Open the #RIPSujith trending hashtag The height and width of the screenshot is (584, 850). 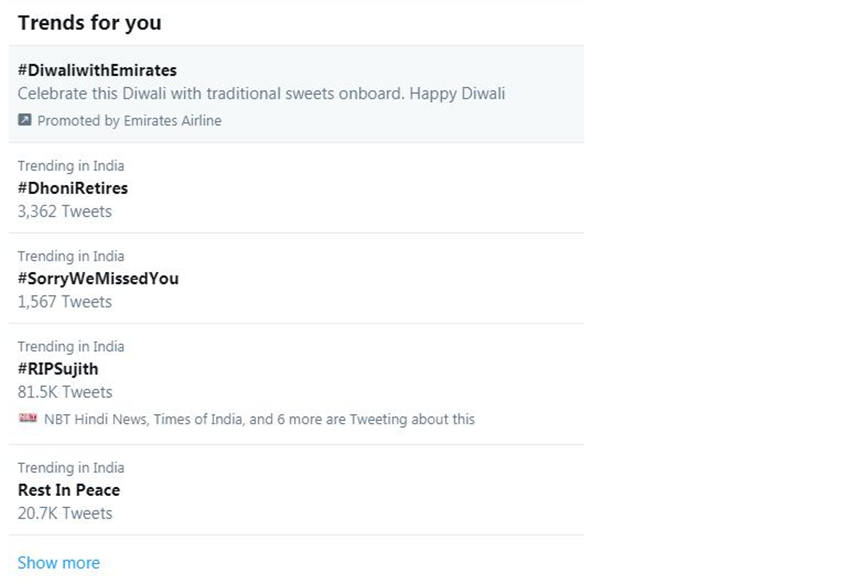(x=58, y=368)
